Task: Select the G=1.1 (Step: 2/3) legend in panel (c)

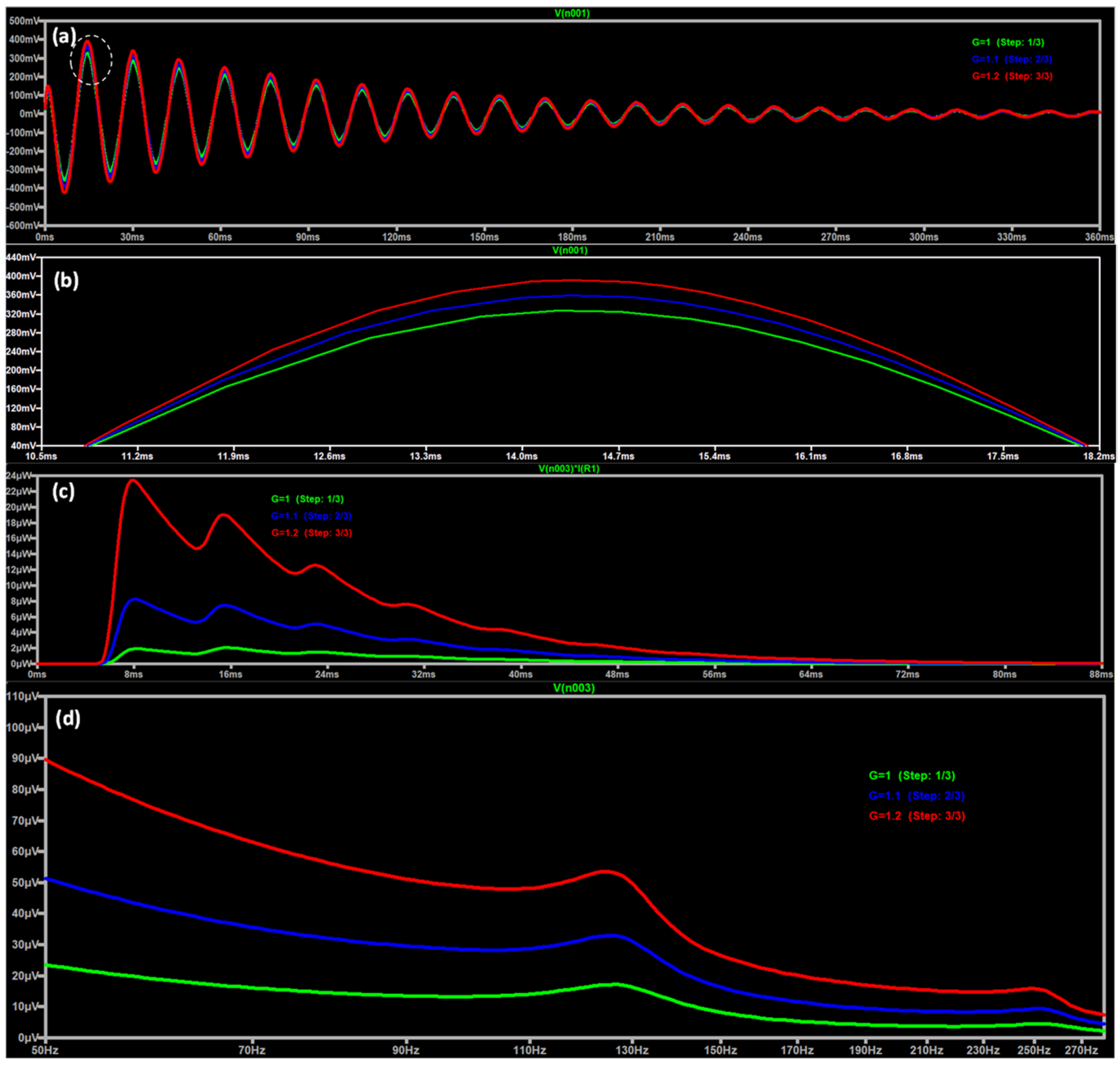Action: 311,516
